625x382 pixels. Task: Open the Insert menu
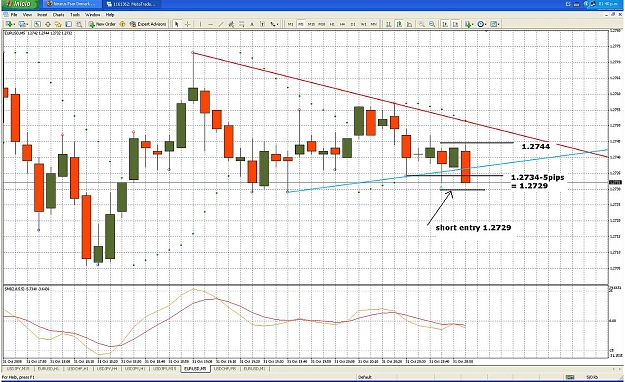pyautogui.click(x=42, y=15)
